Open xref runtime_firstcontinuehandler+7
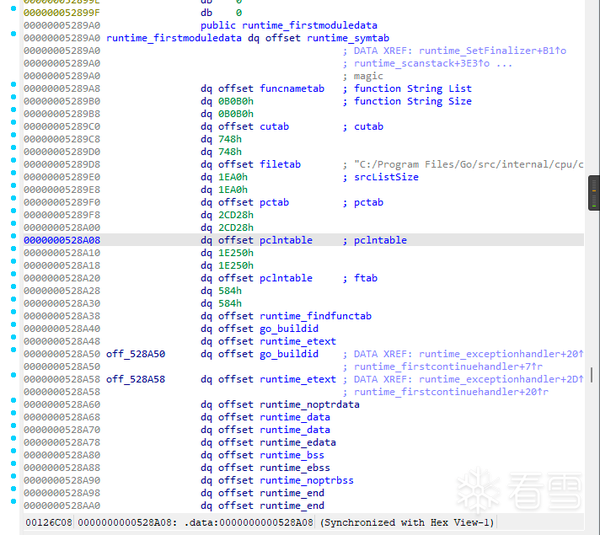Viewport: 600px width, 535px height. coord(448,366)
